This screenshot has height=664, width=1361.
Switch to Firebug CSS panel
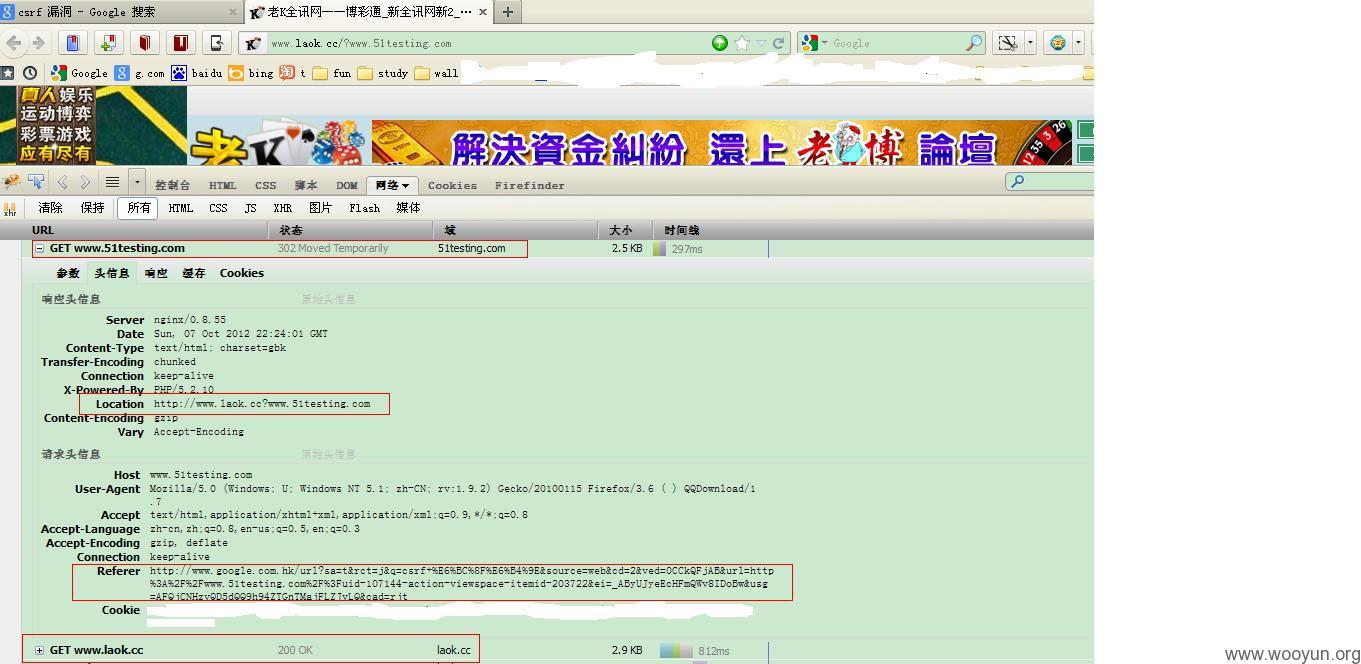point(265,185)
